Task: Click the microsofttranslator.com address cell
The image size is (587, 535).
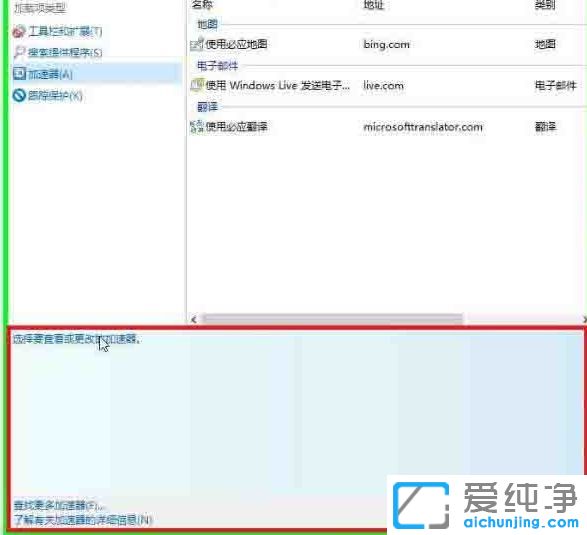Action: [423, 127]
